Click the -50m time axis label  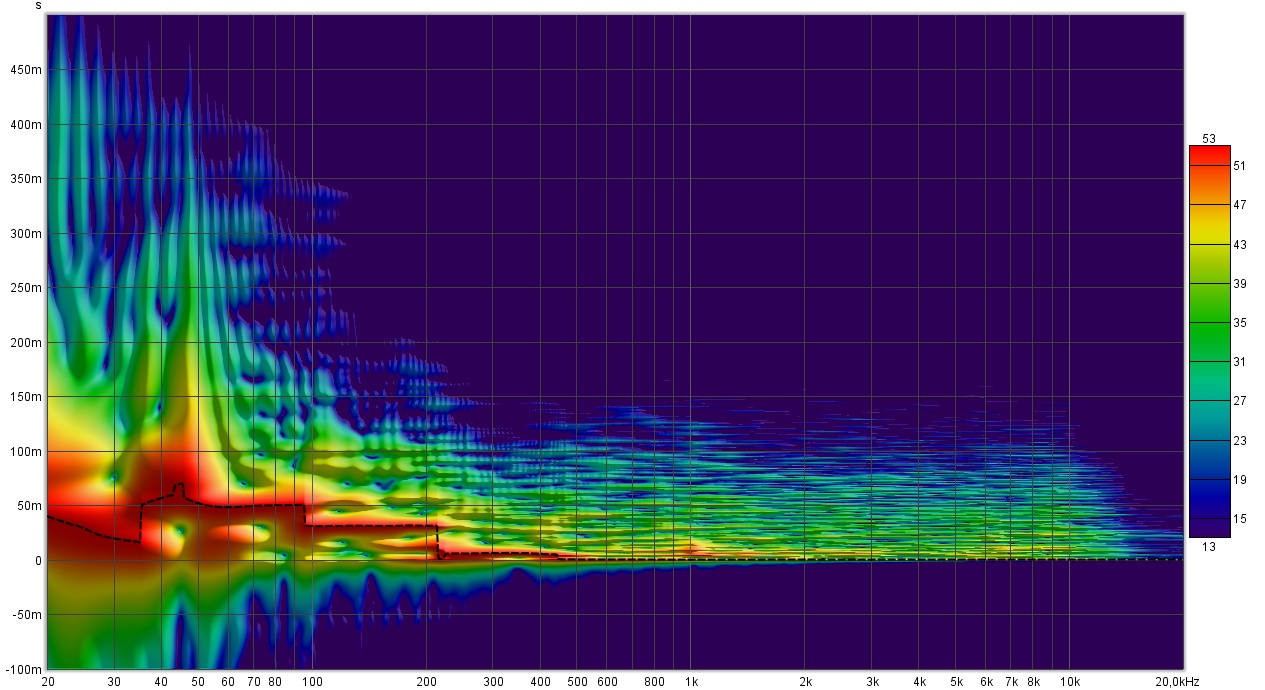tap(28, 615)
